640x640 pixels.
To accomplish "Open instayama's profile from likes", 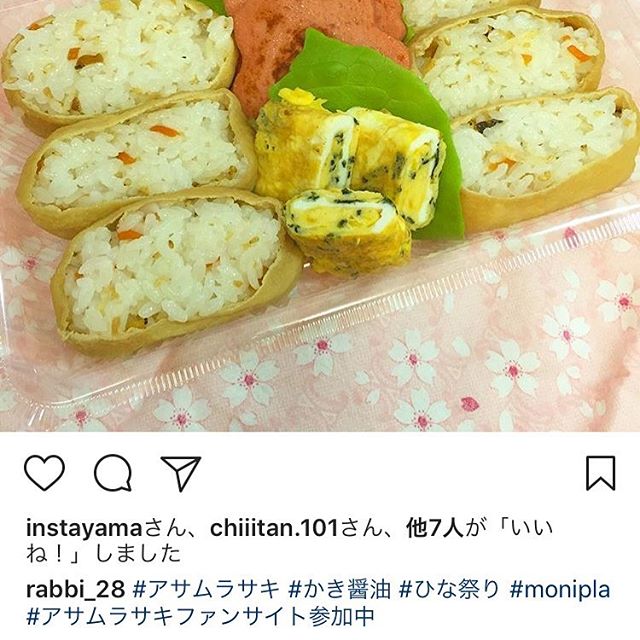I will click(x=84, y=528).
